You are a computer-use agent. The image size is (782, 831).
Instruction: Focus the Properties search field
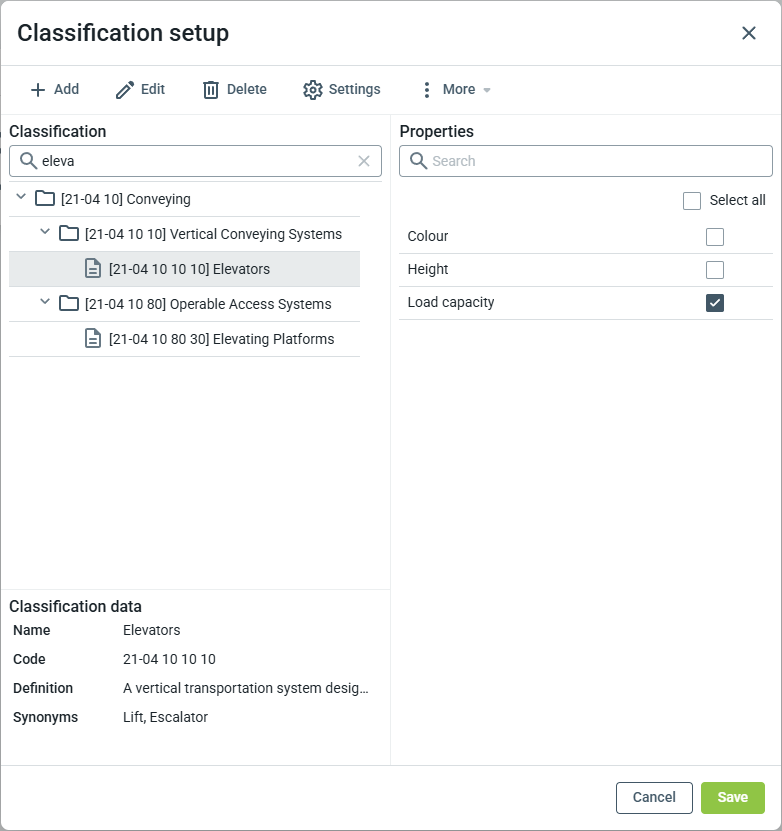point(586,161)
